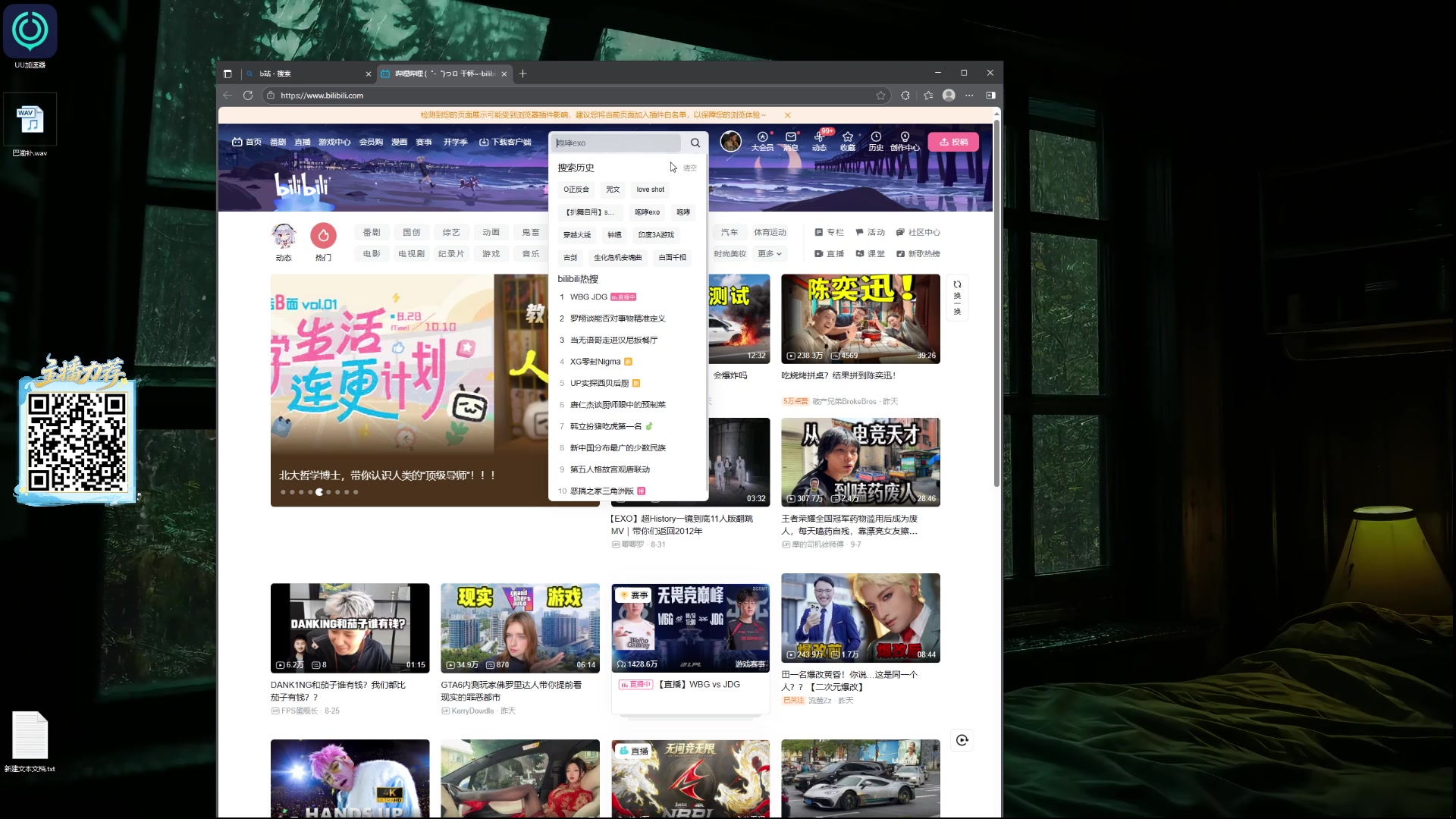This screenshot has height=819, width=1456.
Task: Expand the 更多 categories dropdown
Action: pos(770,254)
